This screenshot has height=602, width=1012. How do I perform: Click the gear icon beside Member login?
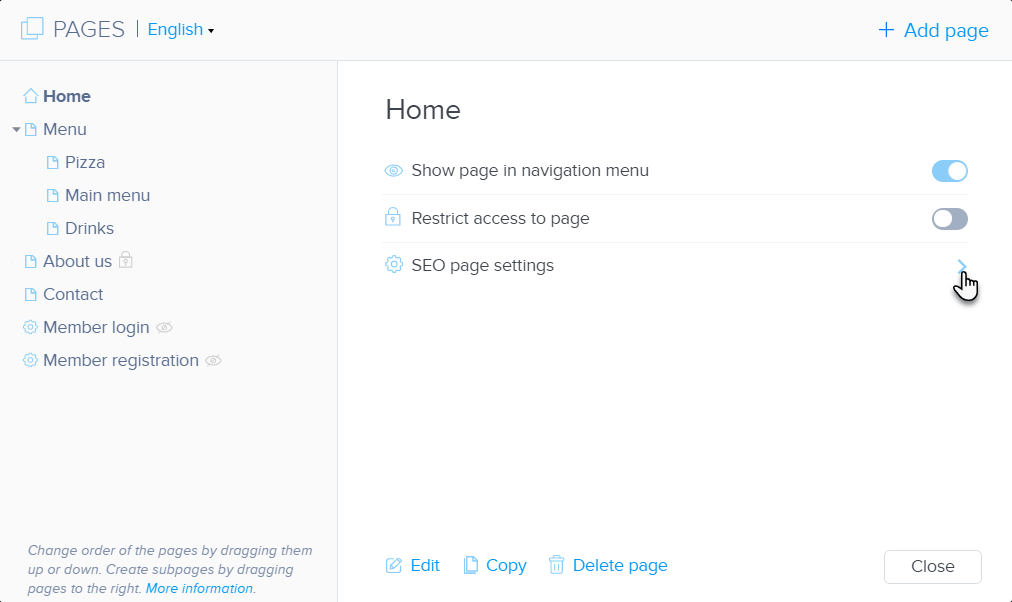point(31,328)
